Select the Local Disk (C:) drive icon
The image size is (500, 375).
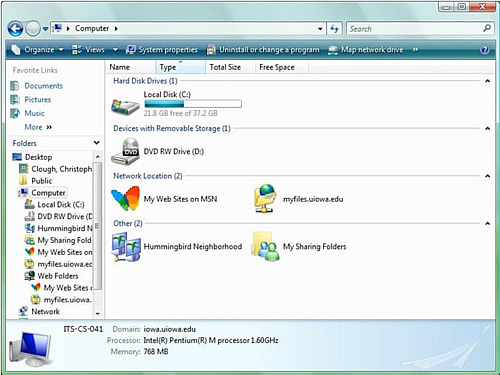click(x=126, y=106)
